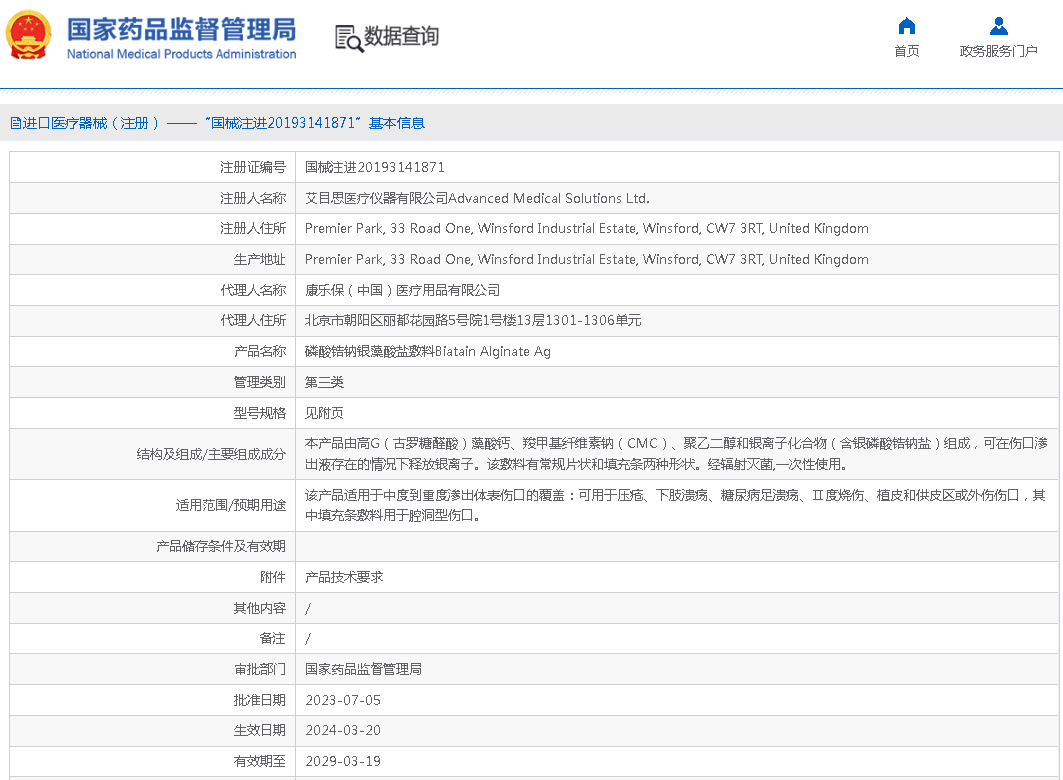Select the 附件 row label

(273, 577)
